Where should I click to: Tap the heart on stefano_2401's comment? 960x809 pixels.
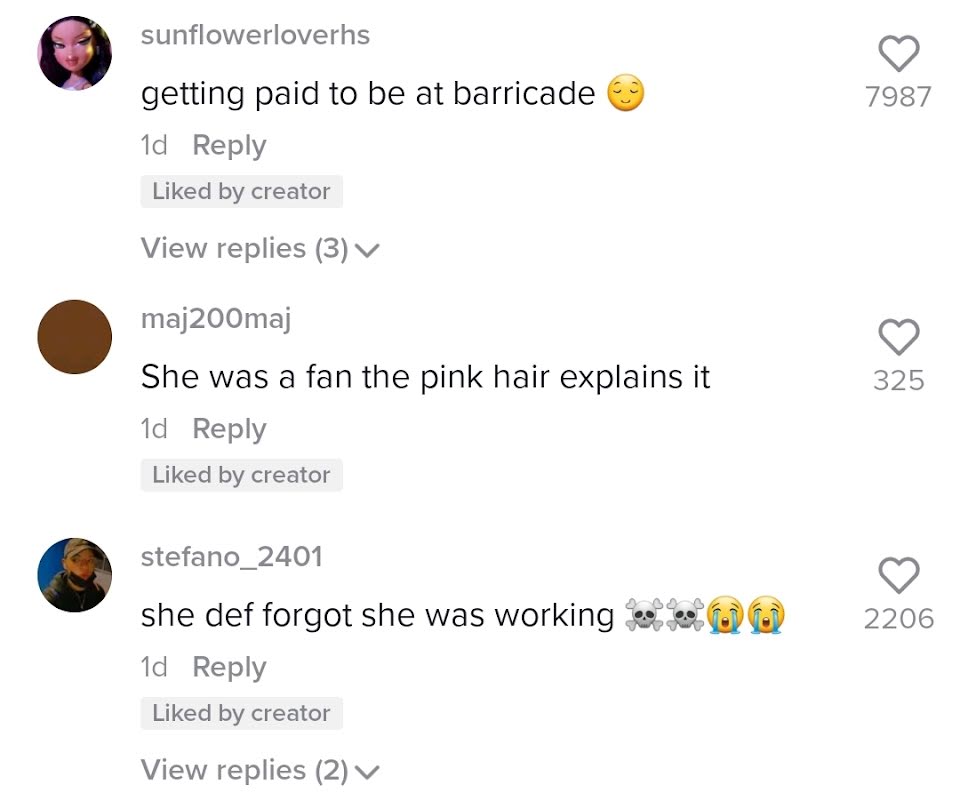pyautogui.click(x=899, y=575)
